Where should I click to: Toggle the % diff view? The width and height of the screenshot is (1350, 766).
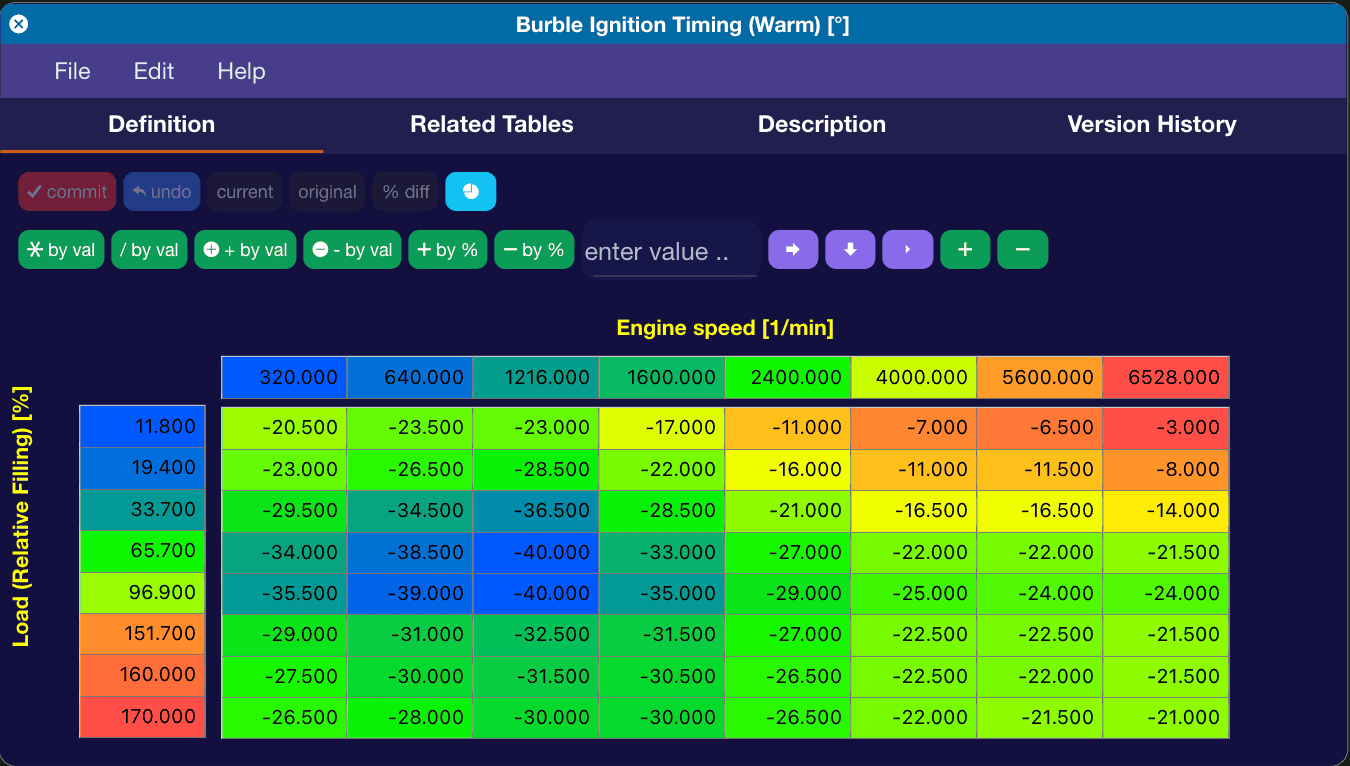pos(405,191)
